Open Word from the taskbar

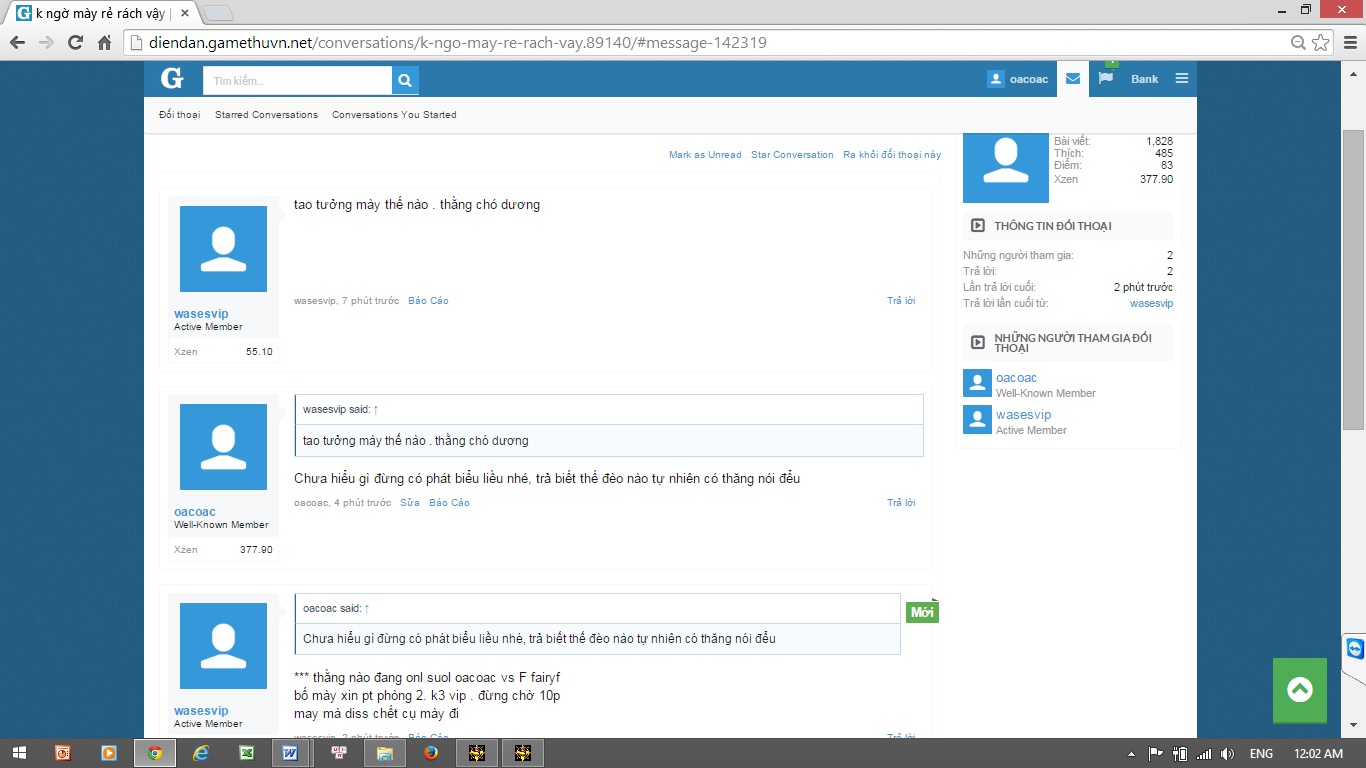(291, 753)
